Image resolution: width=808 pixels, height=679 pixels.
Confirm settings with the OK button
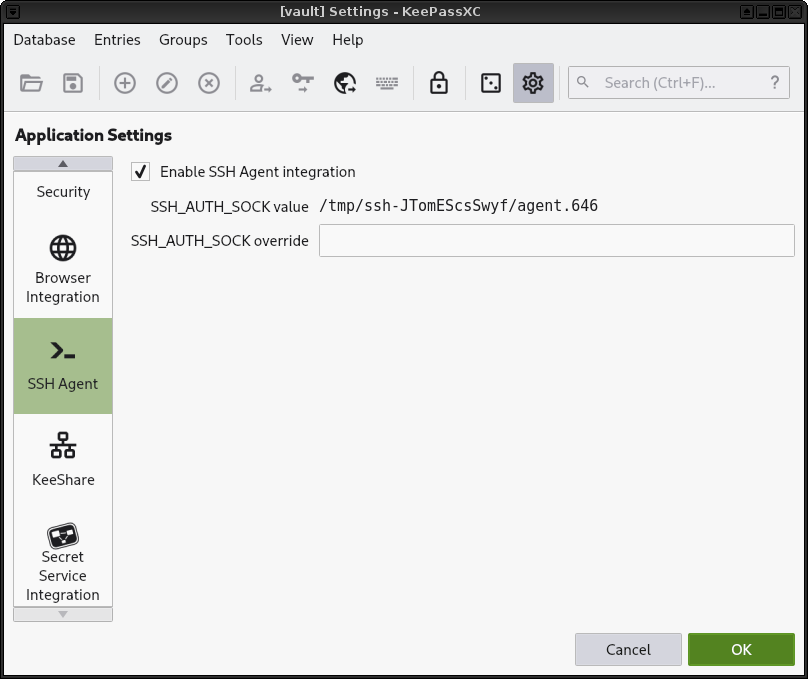pos(741,650)
